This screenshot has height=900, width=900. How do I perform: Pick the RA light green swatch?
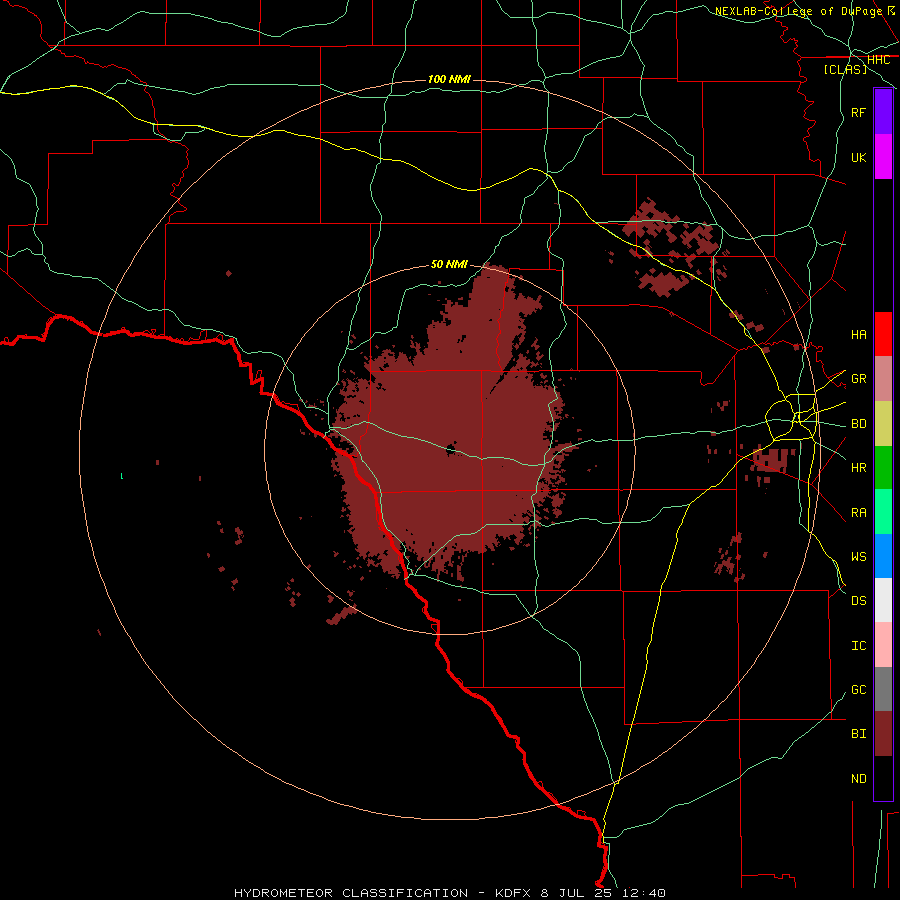[883, 512]
